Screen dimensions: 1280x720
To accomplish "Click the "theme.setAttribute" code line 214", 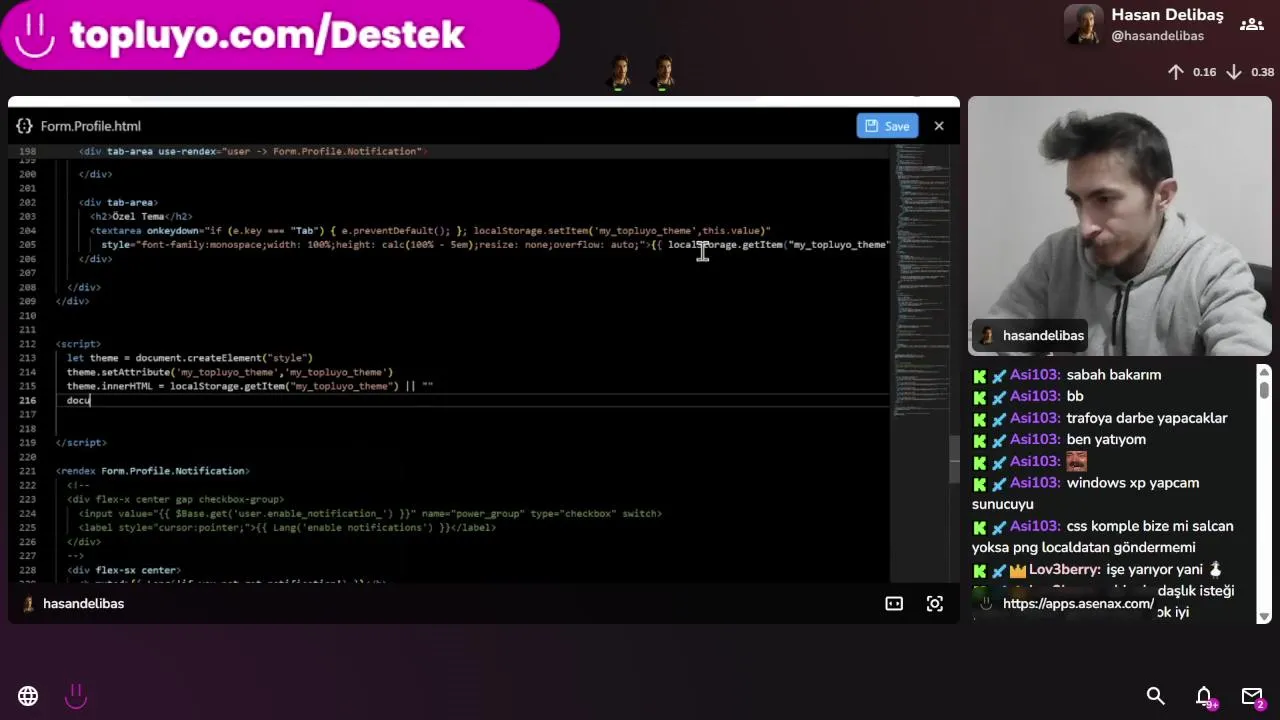I will coord(230,372).
